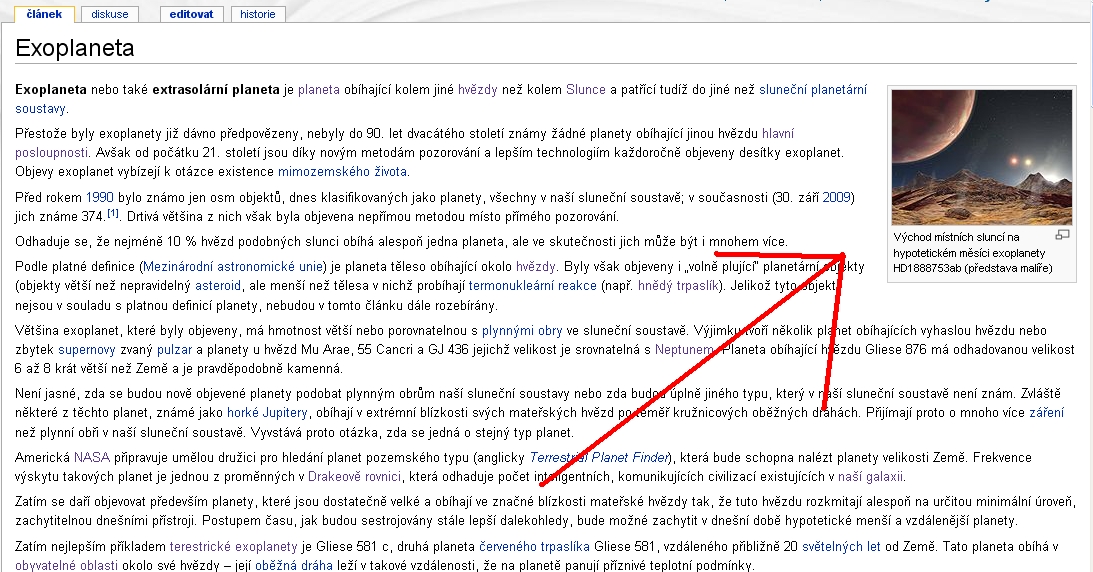Screen dimensions: 1093x572
Task: Jump to footnote reference [1]
Action: click(113, 212)
